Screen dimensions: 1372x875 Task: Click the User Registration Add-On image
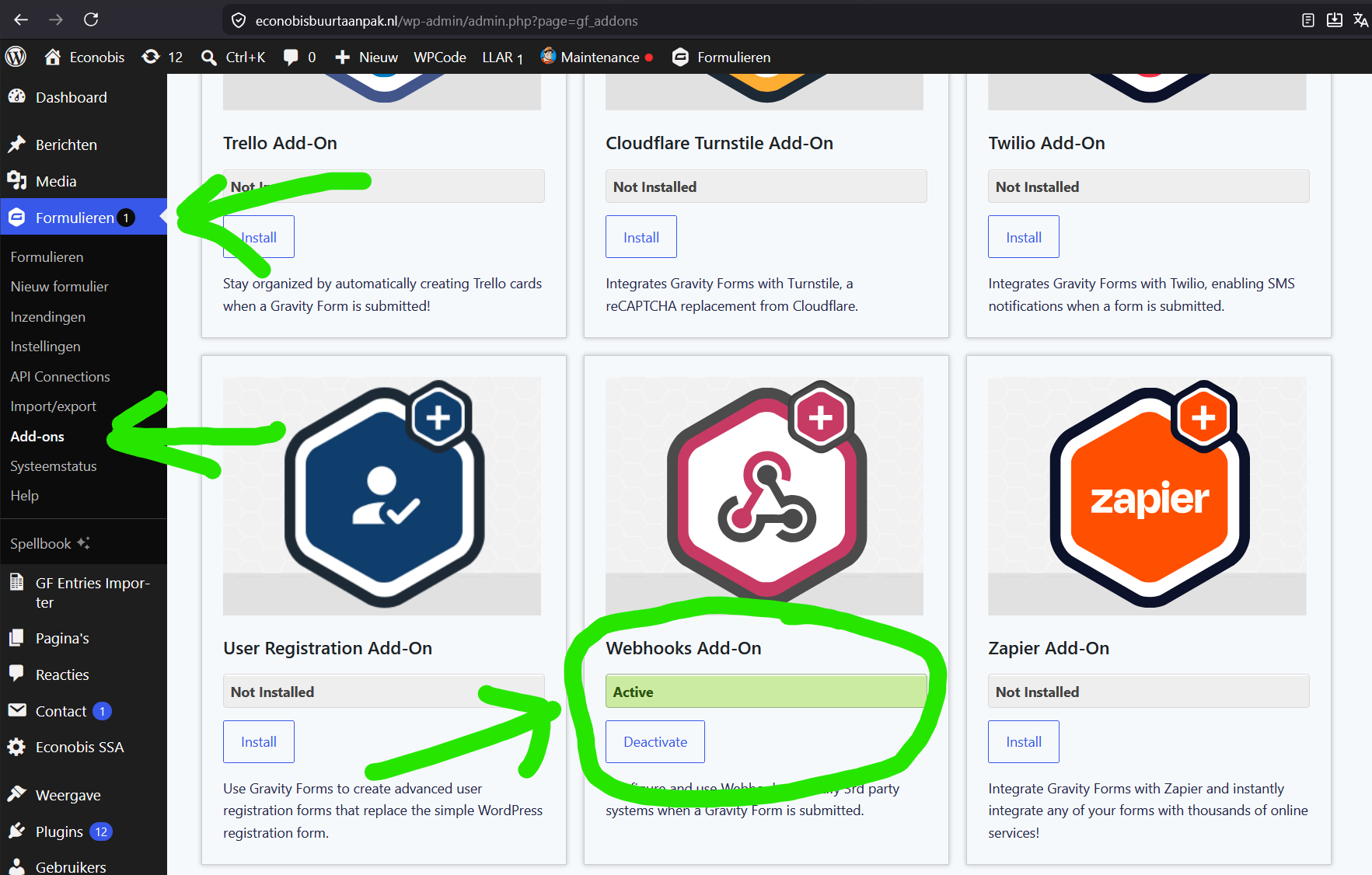[x=382, y=496]
